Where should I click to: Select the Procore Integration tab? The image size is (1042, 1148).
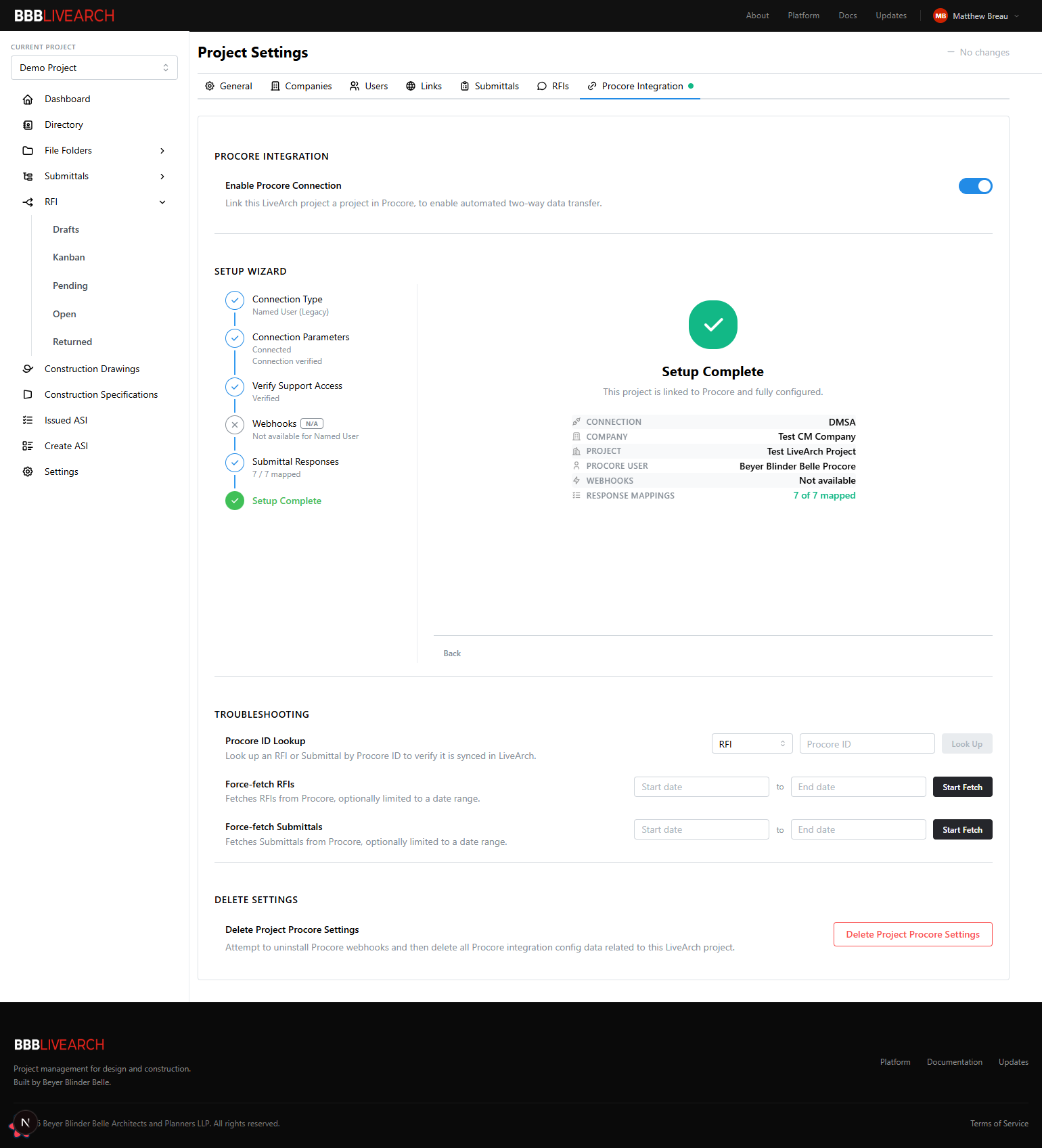[x=640, y=86]
